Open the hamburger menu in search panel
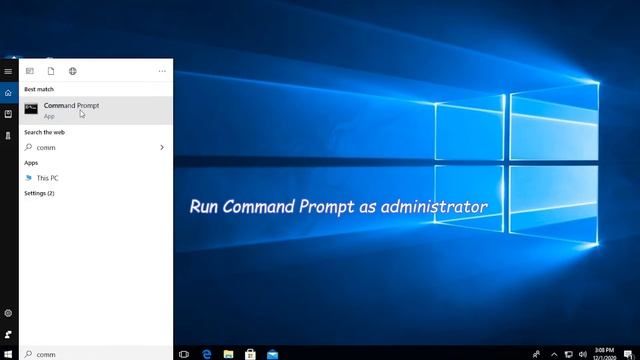The image size is (640, 360). (8, 71)
